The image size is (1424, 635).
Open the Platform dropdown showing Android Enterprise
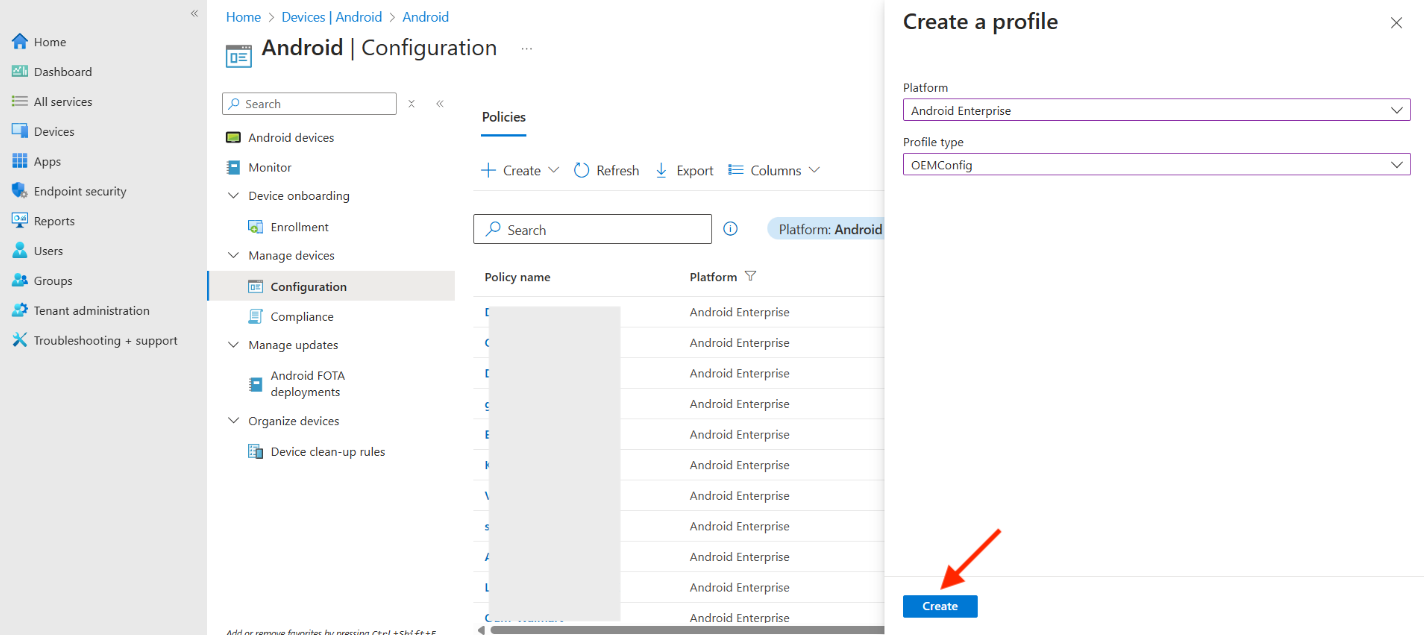(1156, 110)
